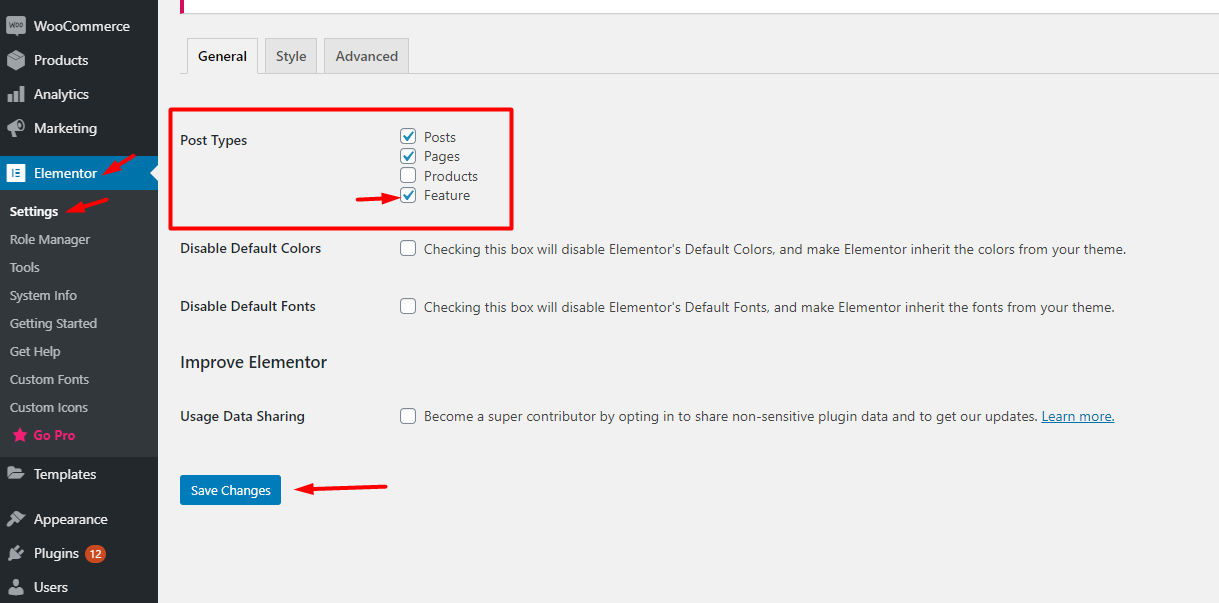Open the Tools submenu item
Image resolution: width=1219 pixels, height=603 pixels.
[x=25, y=267]
